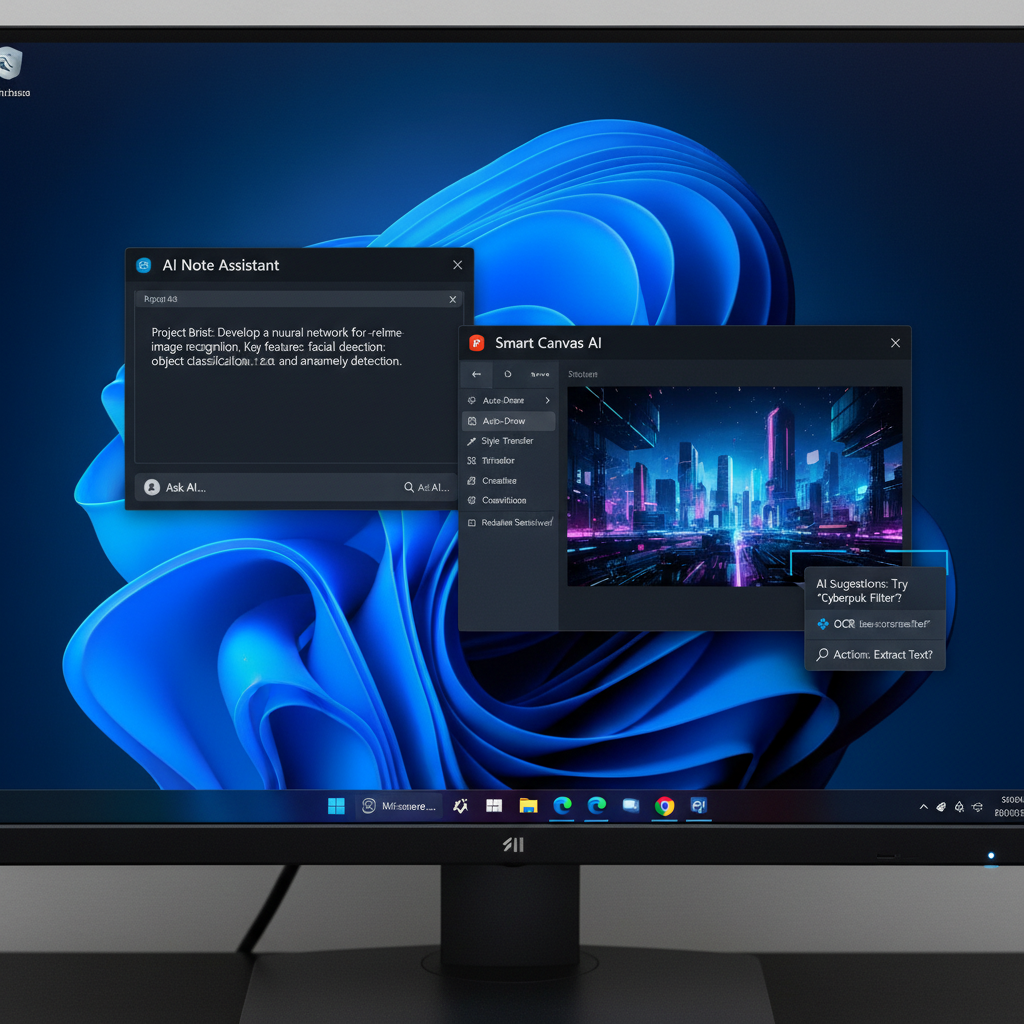Close the Smart Canvas AI window

[895, 343]
